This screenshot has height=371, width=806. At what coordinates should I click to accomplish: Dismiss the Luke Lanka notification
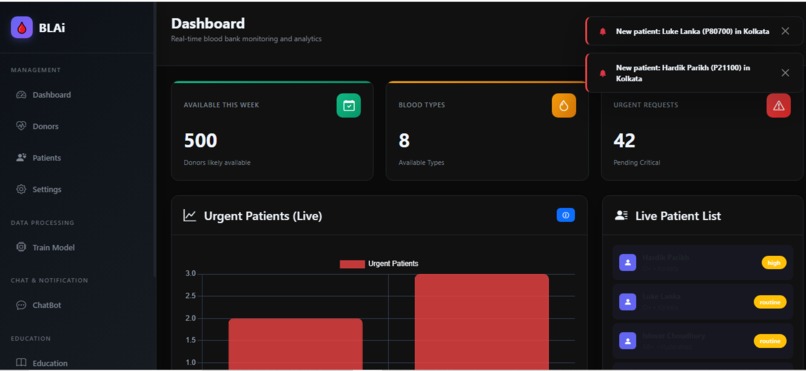click(785, 31)
